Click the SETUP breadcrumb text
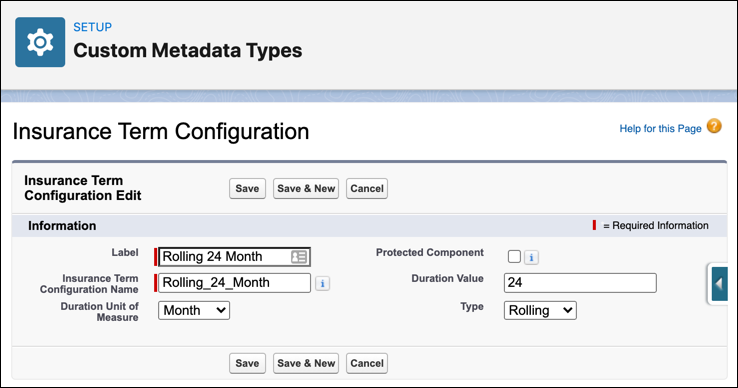This screenshot has width=738, height=388. coord(93,27)
